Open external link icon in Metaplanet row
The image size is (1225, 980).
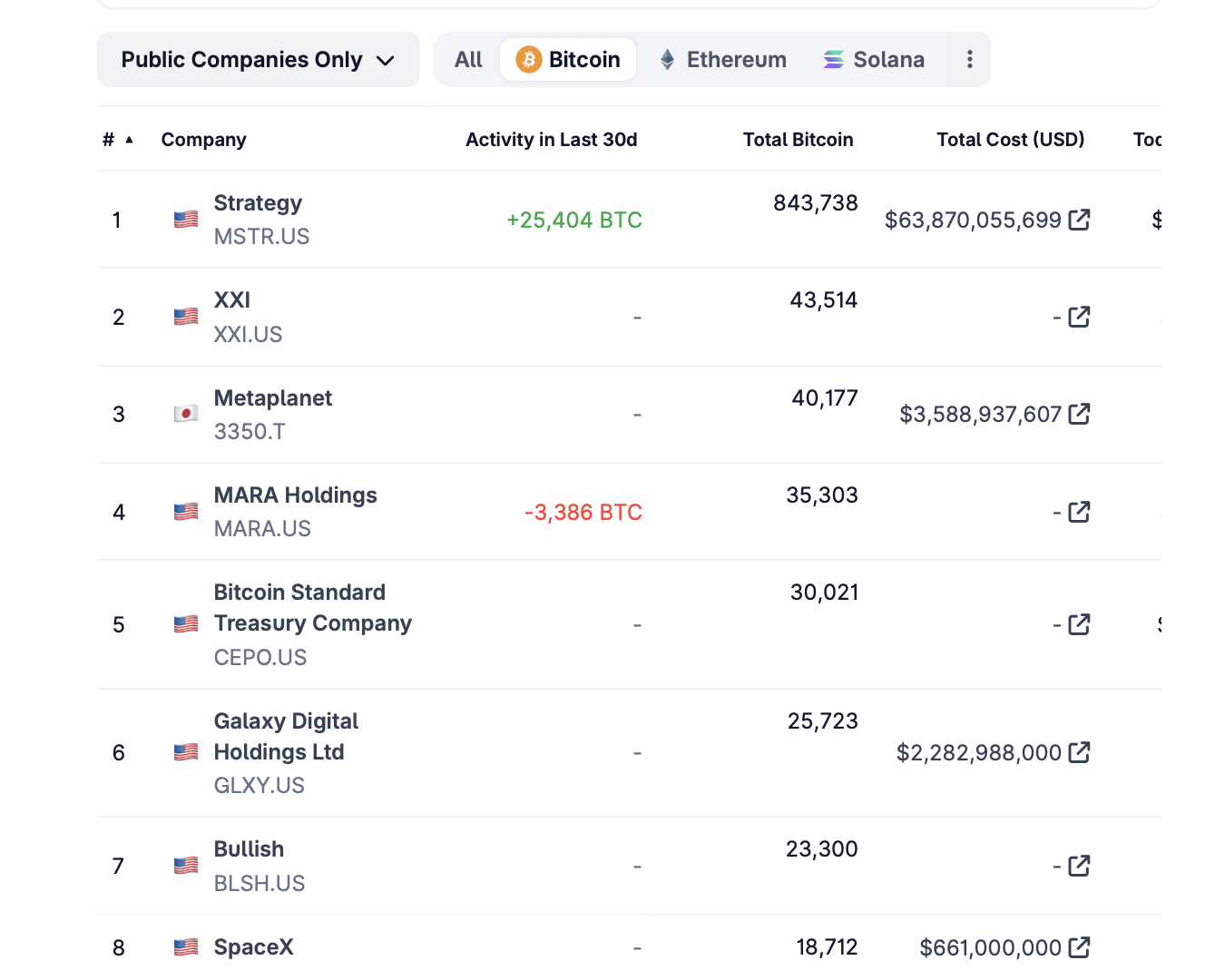coord(1079,414)
